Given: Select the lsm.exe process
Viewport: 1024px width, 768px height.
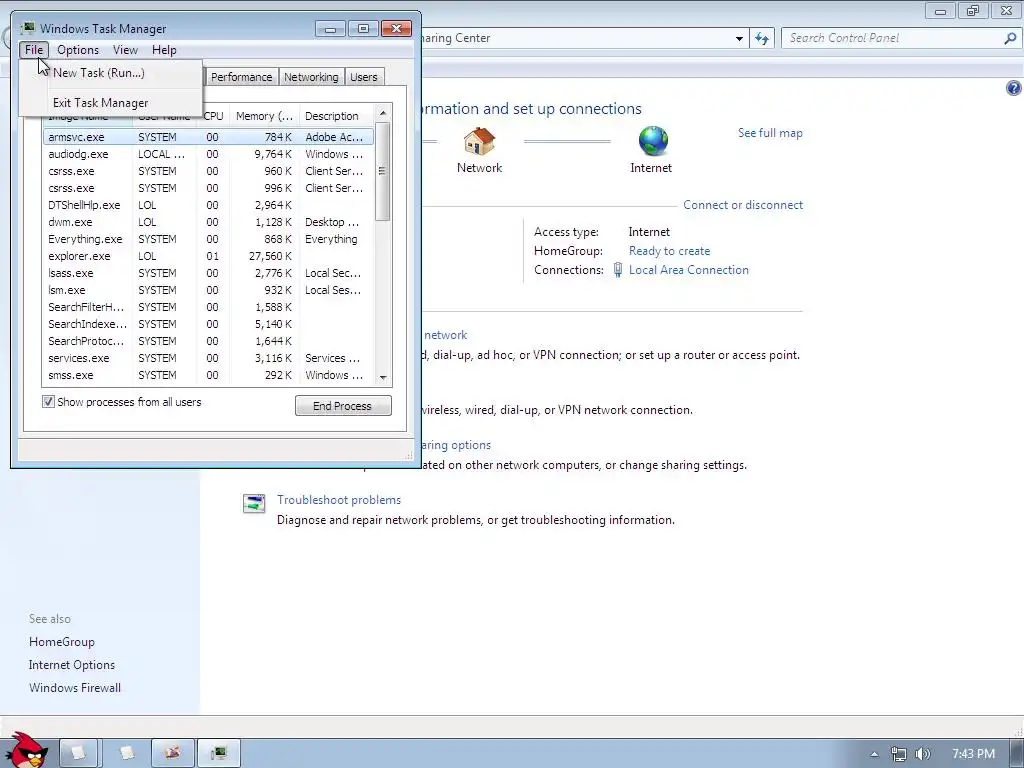Looking at the screenshot, I should click(x=209, y=290).
